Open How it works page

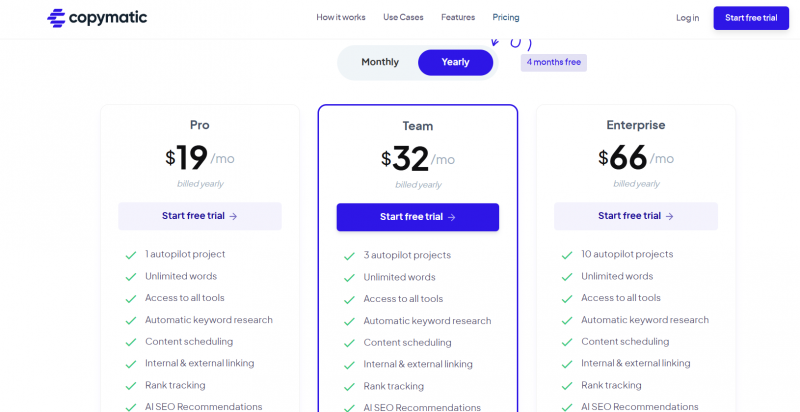(x=341, y=17)
